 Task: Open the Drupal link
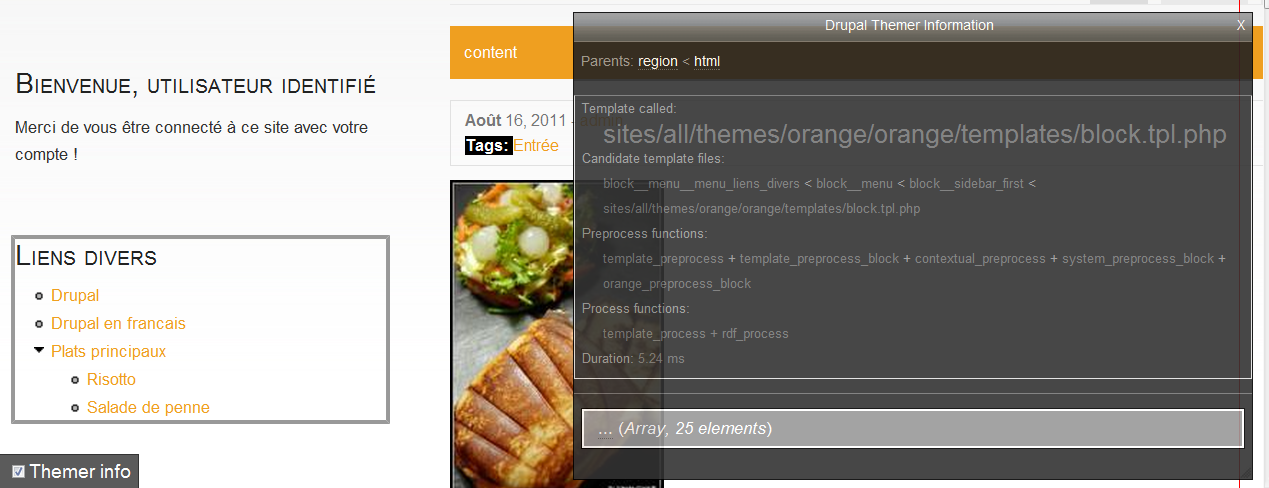75,296
